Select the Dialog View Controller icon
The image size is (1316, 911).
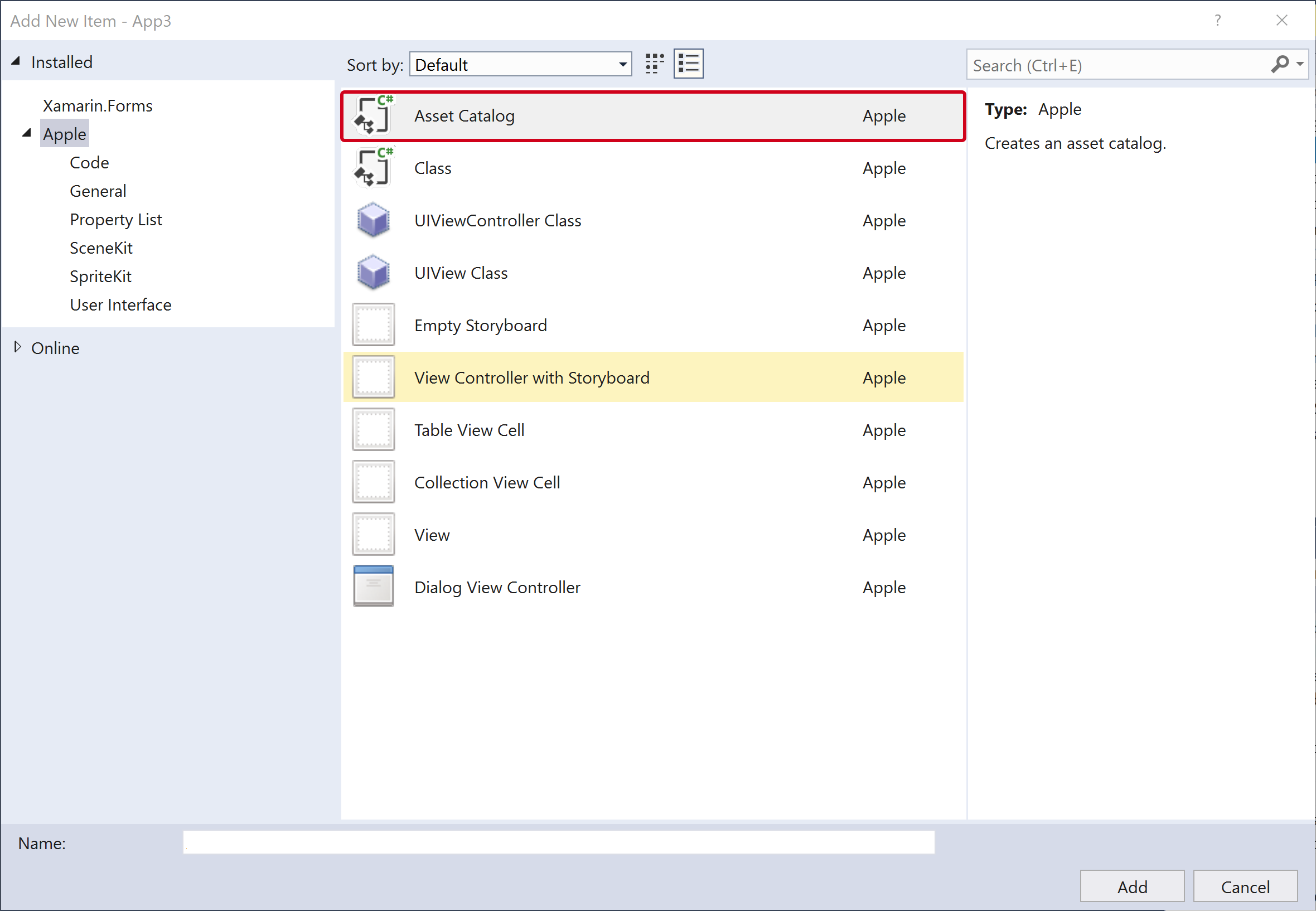[373, 586]
